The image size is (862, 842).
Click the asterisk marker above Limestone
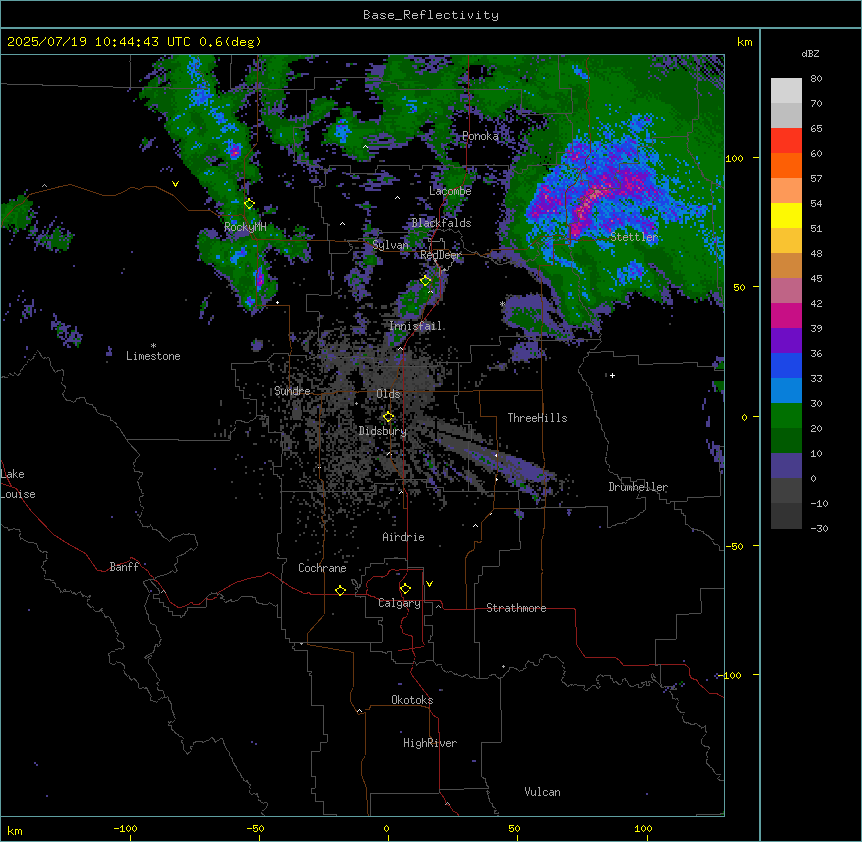[x=153, y=346]
